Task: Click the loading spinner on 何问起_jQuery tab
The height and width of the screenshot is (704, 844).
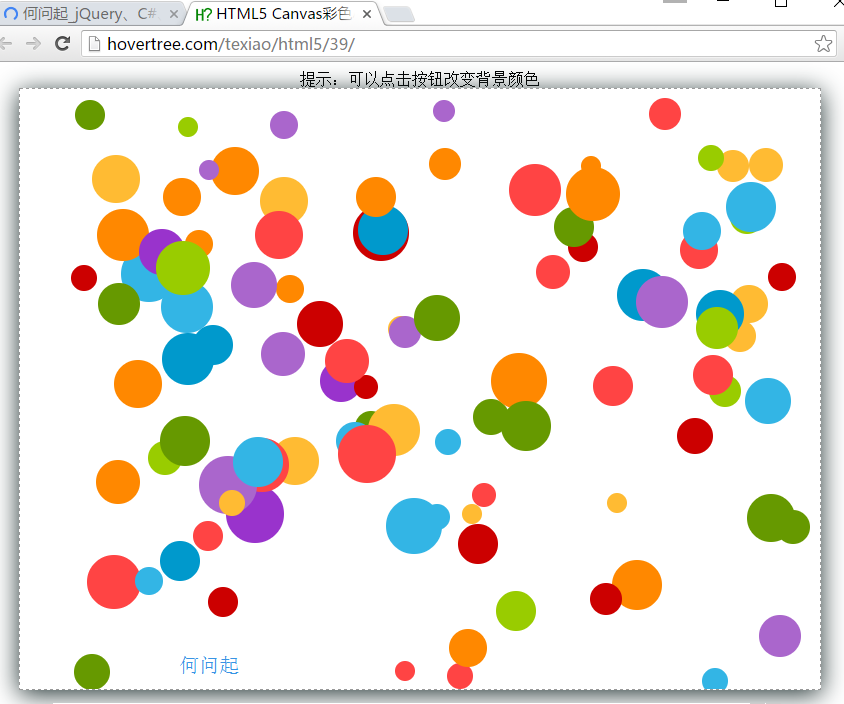Action: click(11, 14)
